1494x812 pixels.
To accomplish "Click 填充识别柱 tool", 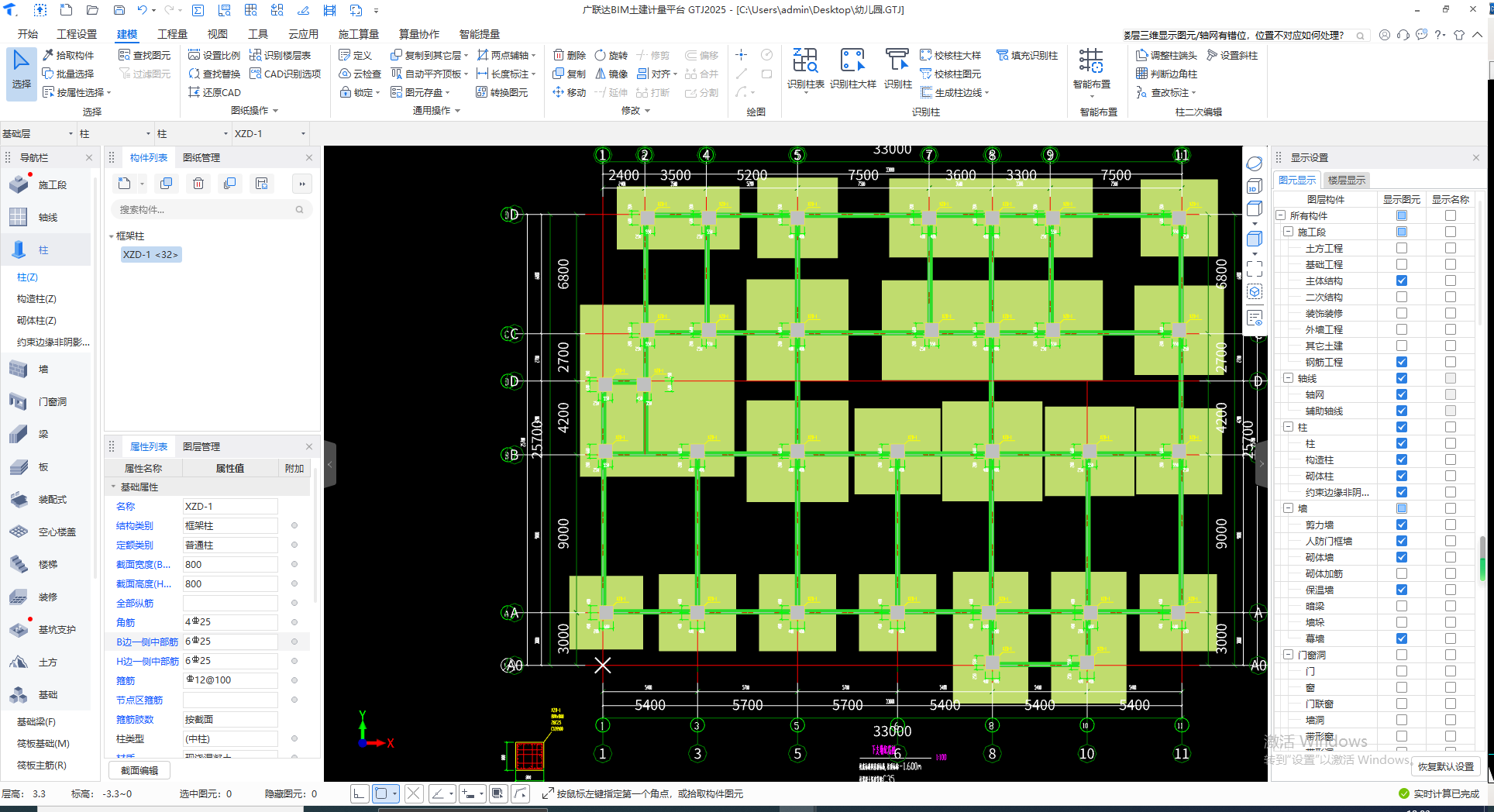I will coord(1027,55).
